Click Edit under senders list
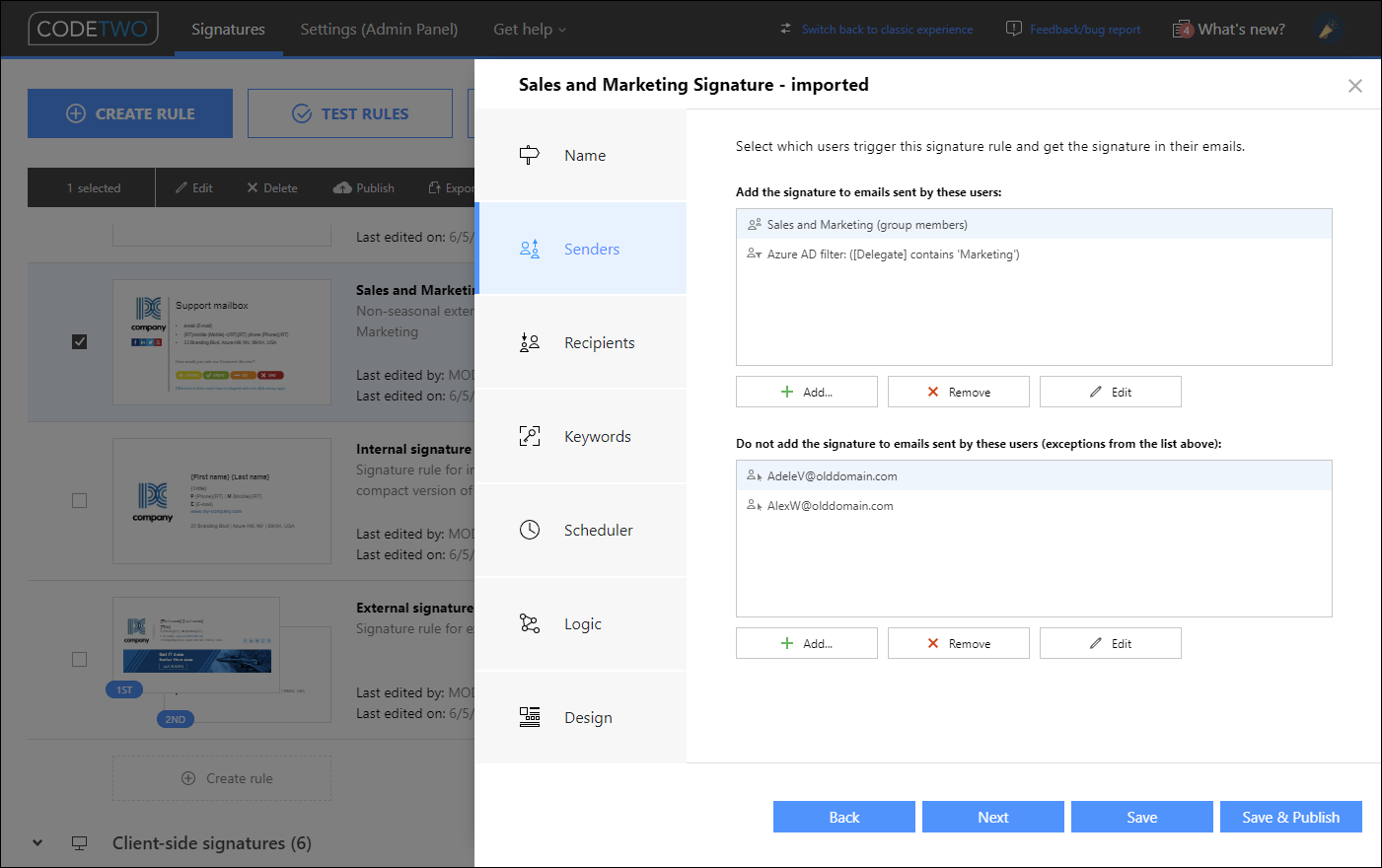Screen dimensions: 1382x868 point(1111,392)
